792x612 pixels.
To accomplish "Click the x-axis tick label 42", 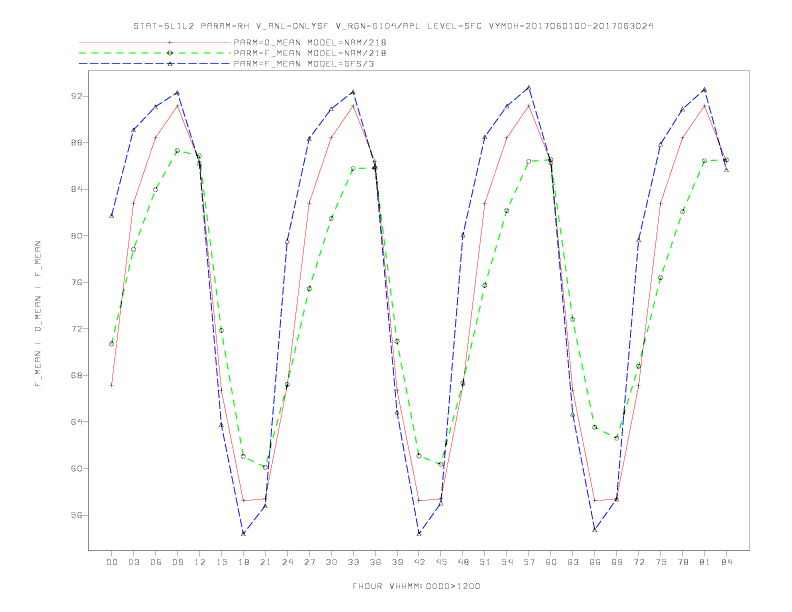I will pyautogui.click(x=419, y=562).
